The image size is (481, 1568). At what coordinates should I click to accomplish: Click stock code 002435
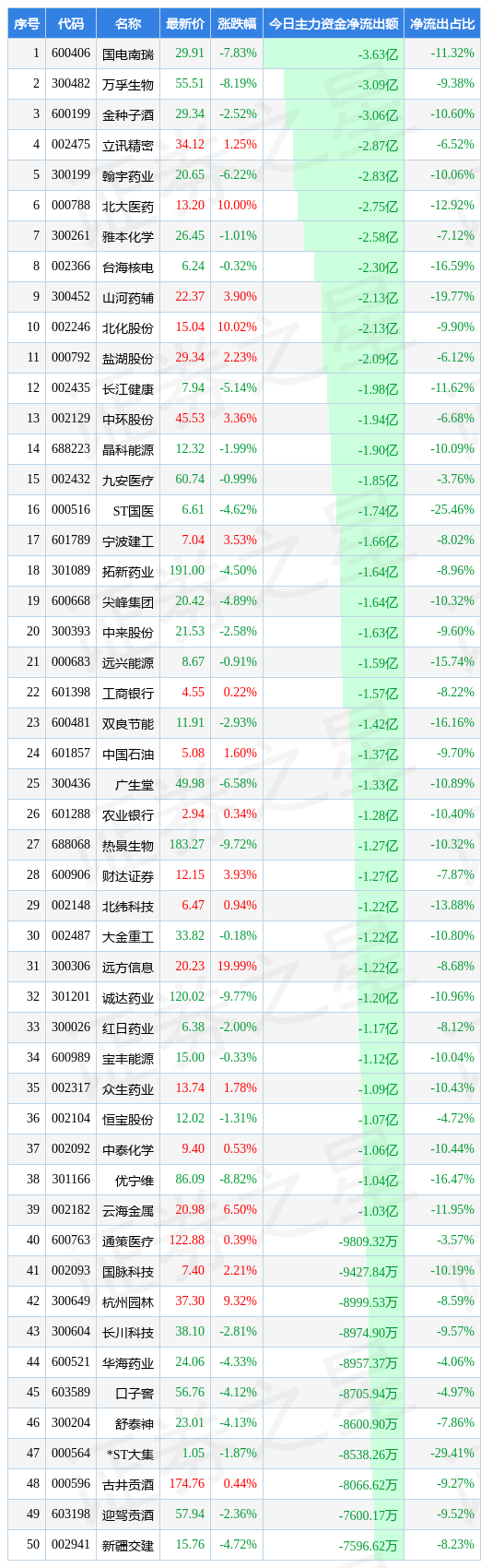[71, 388]
